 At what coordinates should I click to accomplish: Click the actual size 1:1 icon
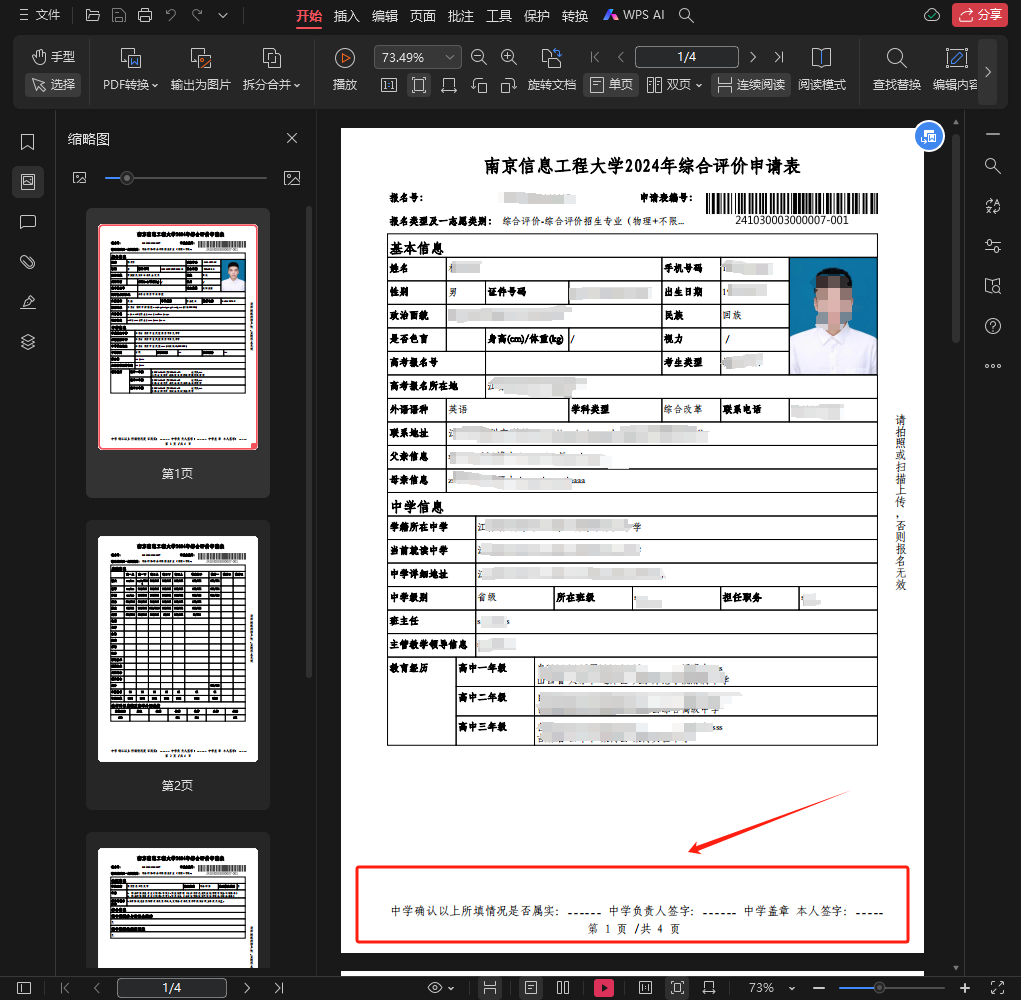[389, 85]
